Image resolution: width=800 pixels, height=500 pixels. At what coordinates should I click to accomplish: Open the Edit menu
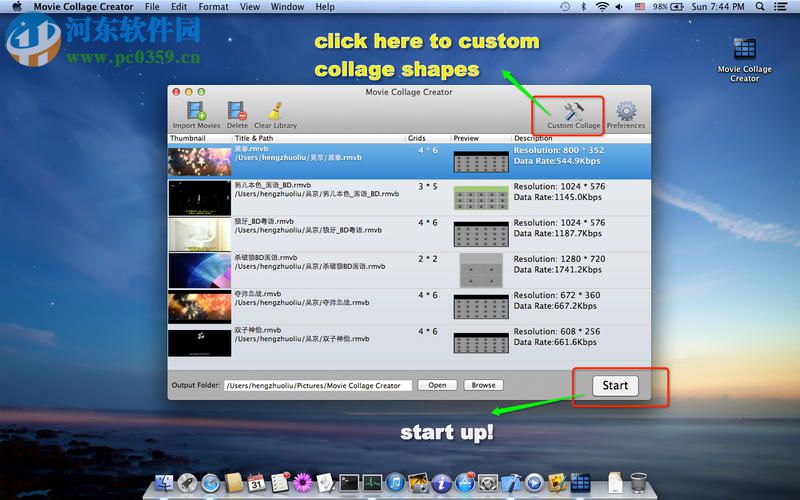click(179, 7)
